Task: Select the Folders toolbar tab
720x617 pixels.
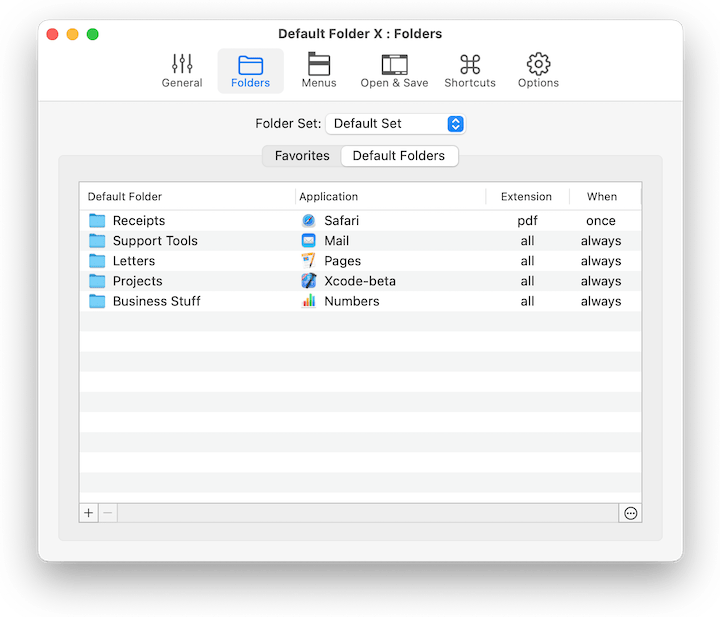Action: [x=250, y=71]
